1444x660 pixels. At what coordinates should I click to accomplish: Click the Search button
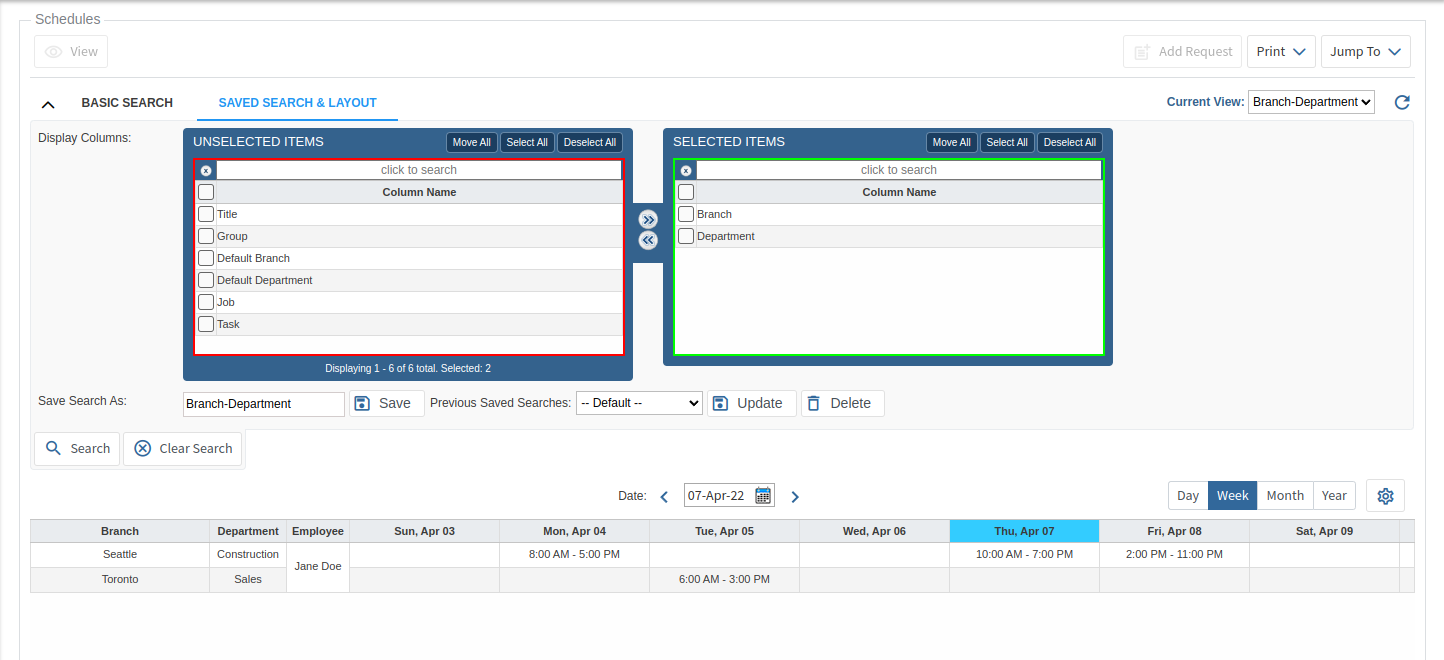[x=77, y=448]
